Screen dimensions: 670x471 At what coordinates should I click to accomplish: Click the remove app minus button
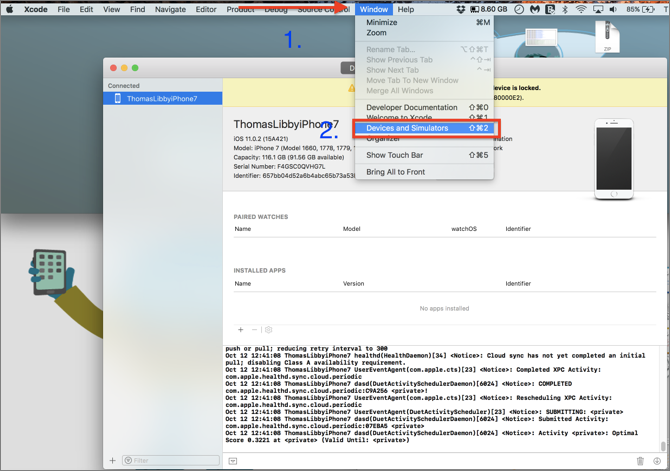(254, 330)
